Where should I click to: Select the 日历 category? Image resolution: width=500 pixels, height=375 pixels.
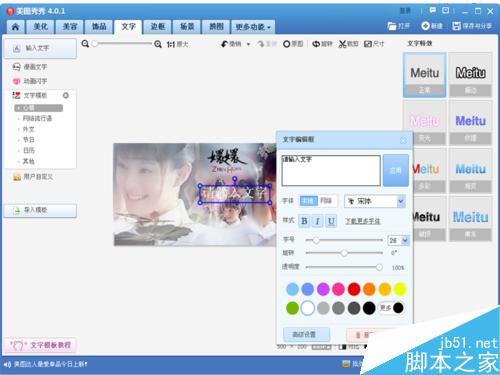tap(29, 150)
